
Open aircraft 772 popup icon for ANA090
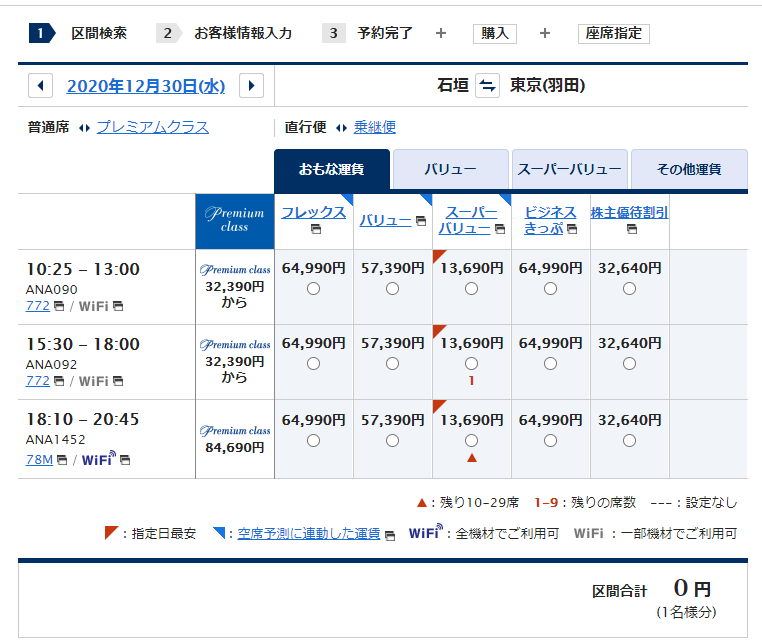[x=59, y=306]
